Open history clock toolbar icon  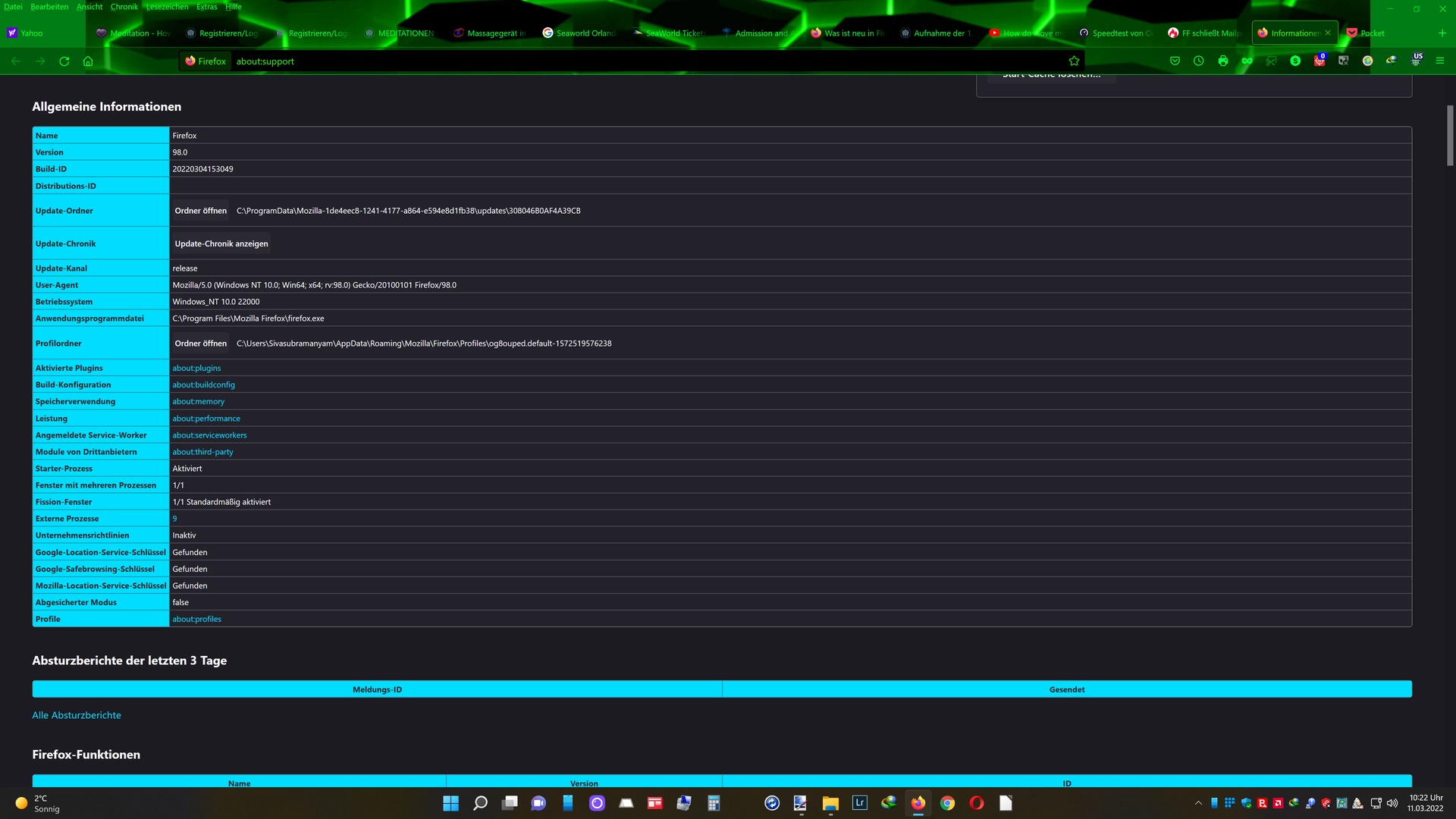(x=1198, y=61)
